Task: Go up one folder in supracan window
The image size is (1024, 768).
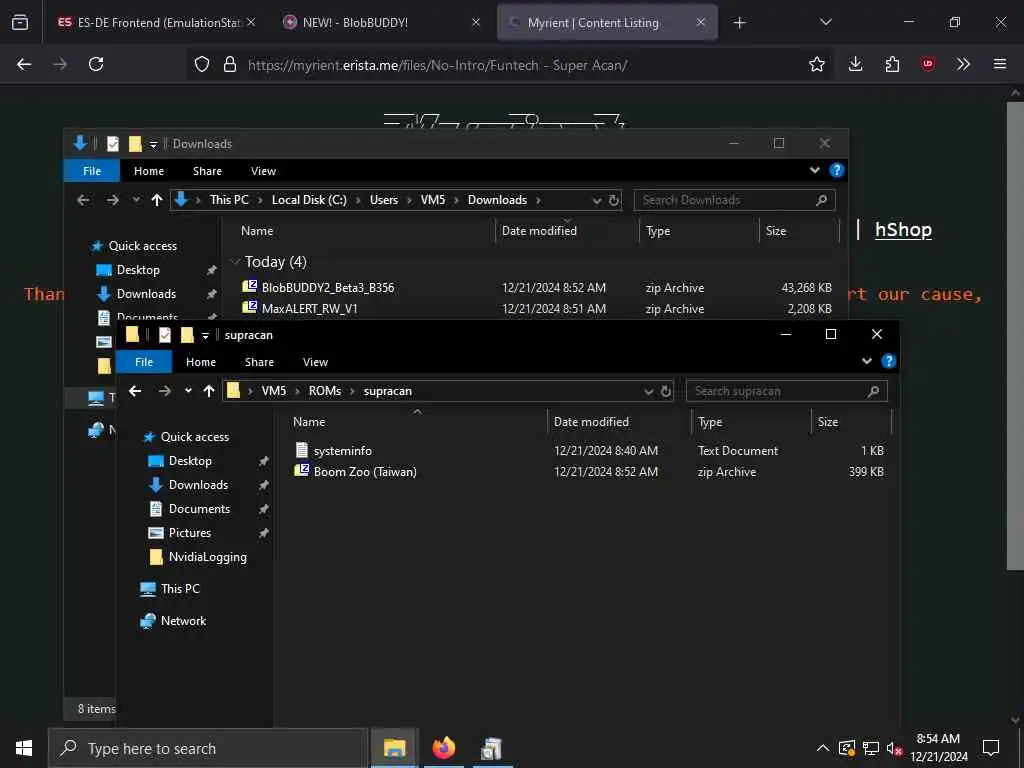Action: tap(209, 391)
